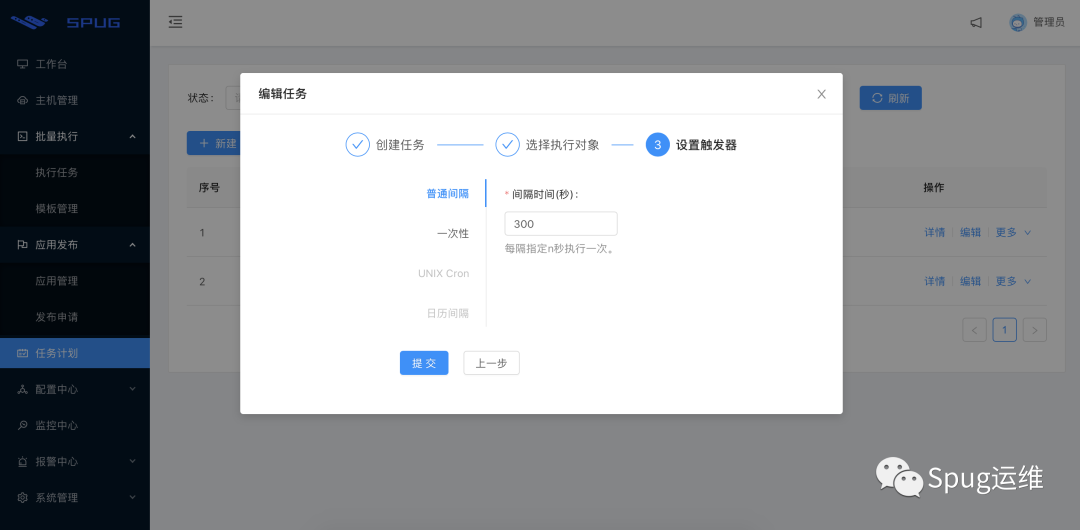This screenshot has width=1080, height=530.
Task: Go to previous page with left arrow
Action: pyautogui.click(x=974, y=330)
